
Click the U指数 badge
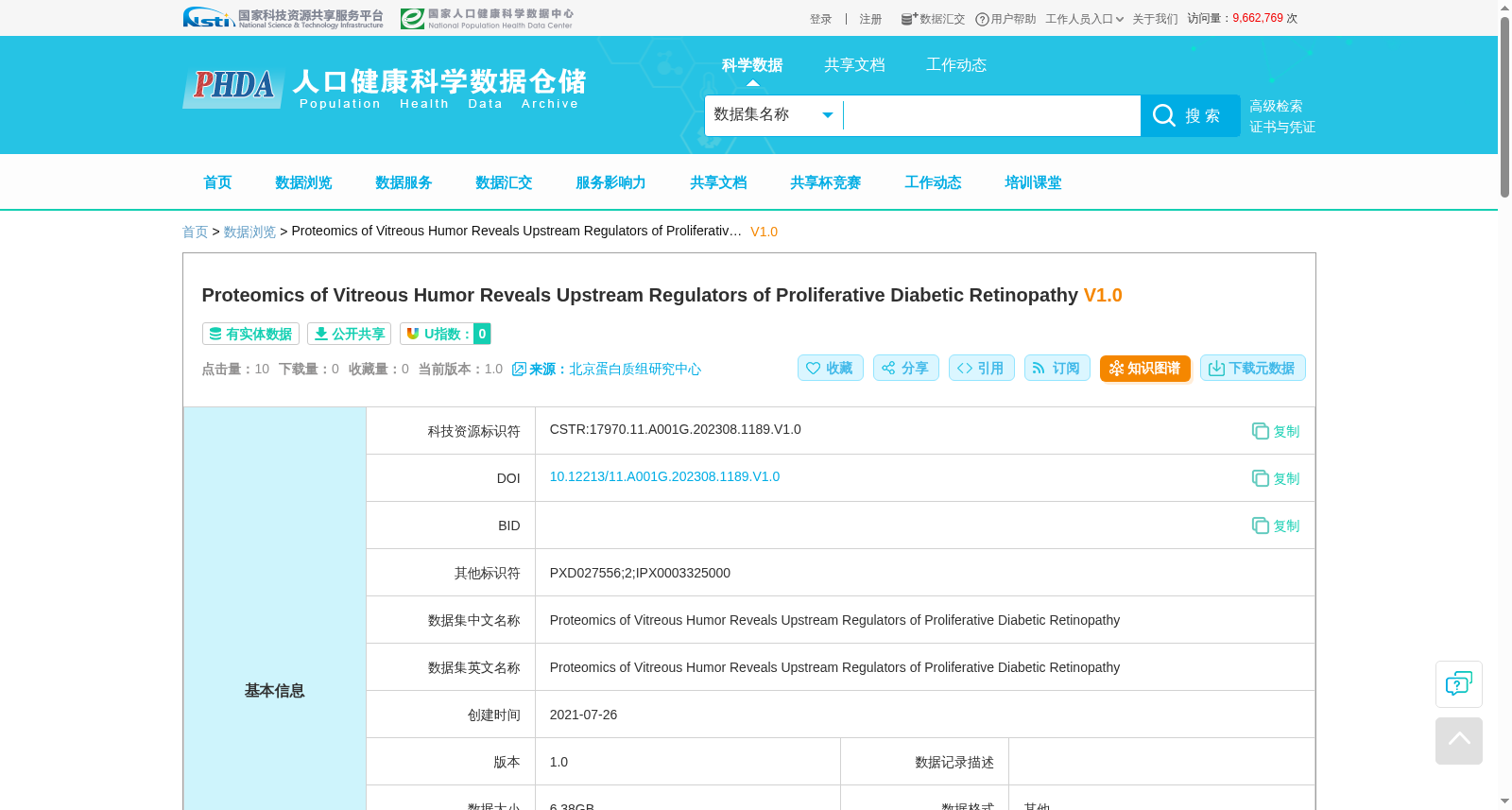(x=445, y=334)
